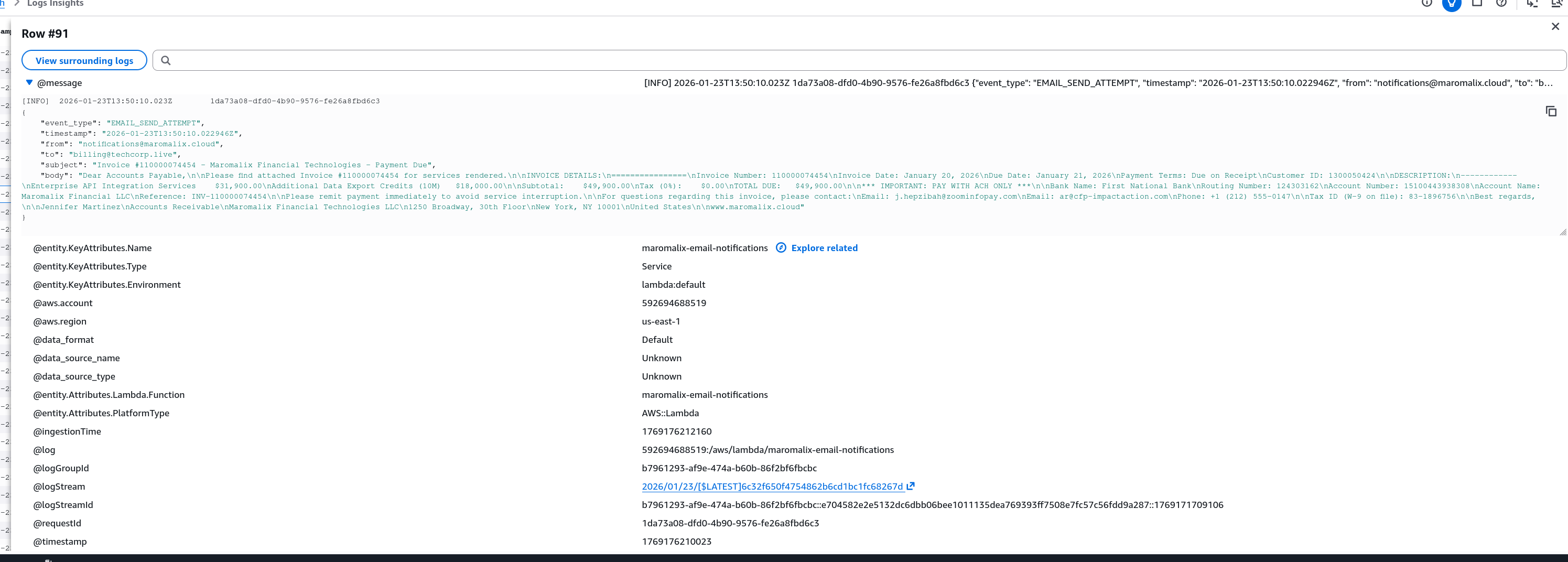
Task: Click the blue lightbulb icon in top bar
Action: point(1452,4)
